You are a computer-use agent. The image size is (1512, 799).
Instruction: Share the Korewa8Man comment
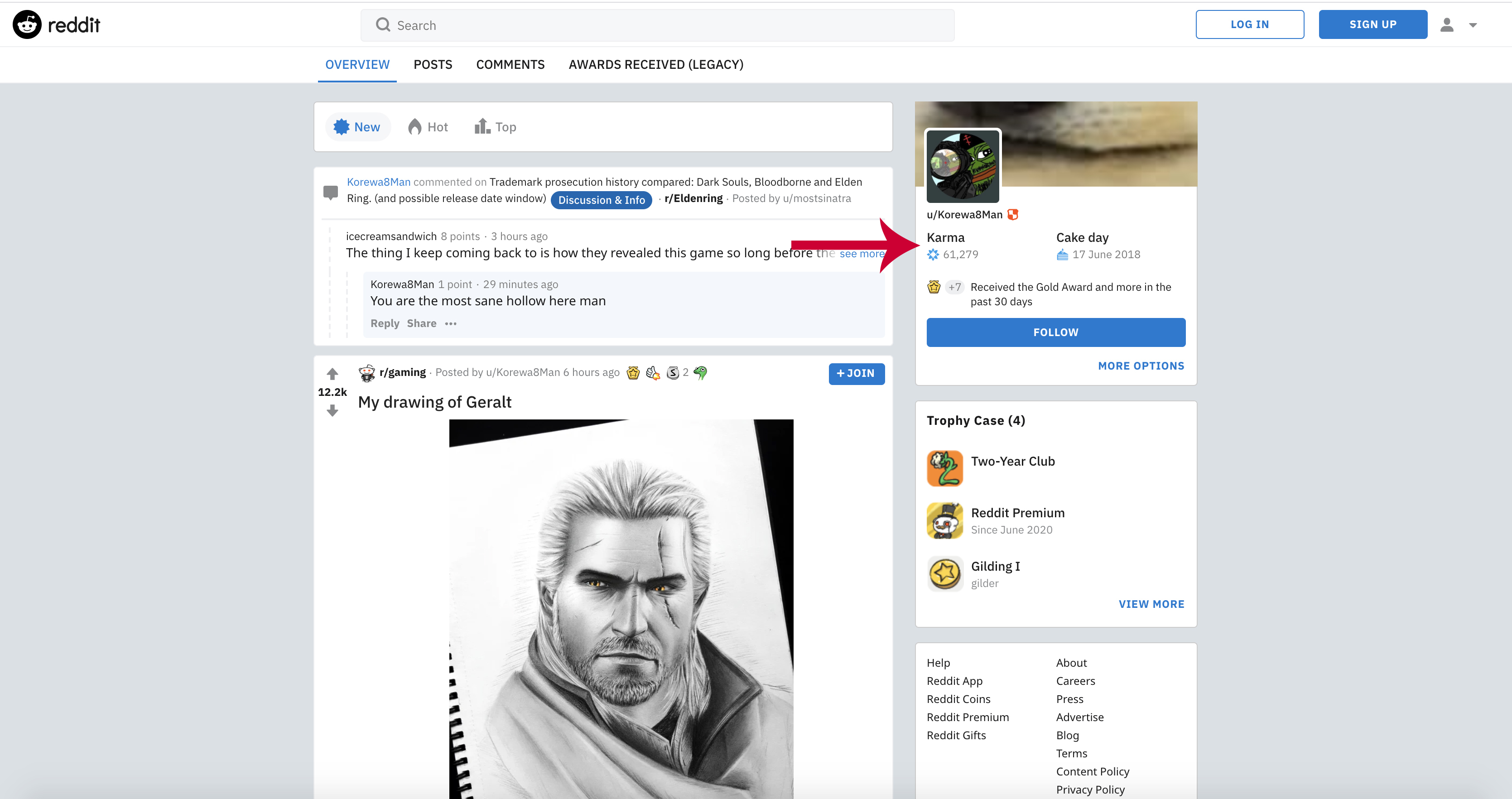tap(421, 323)
